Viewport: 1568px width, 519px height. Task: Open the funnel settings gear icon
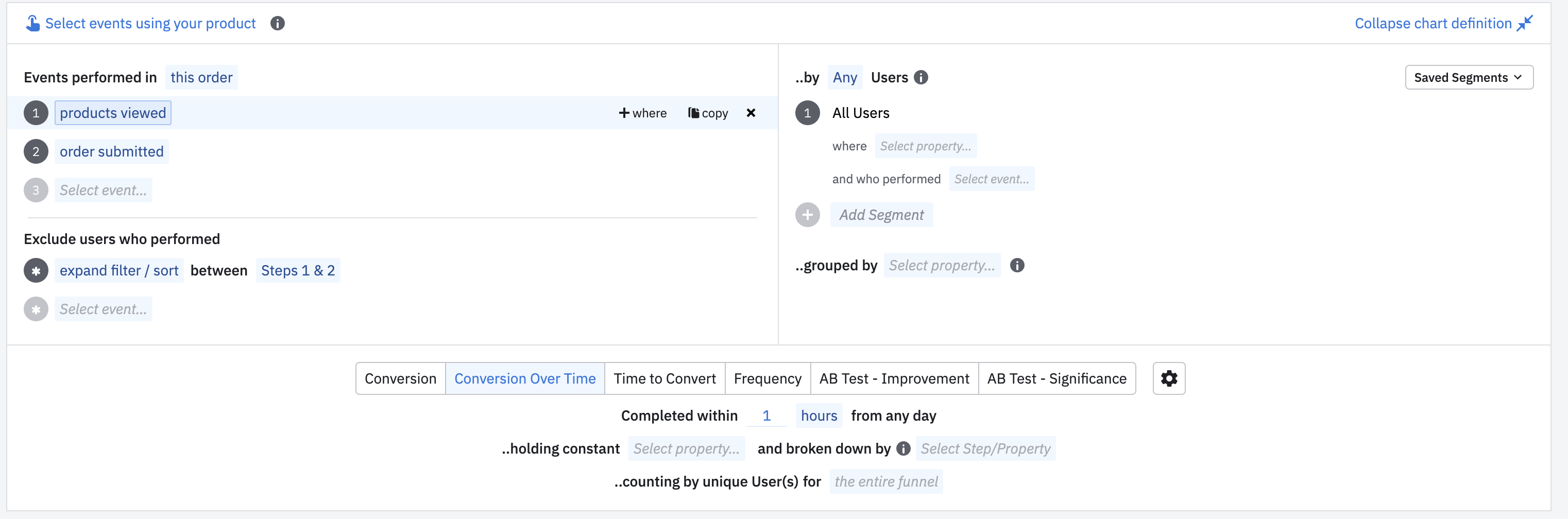(x=1168, y=378)
